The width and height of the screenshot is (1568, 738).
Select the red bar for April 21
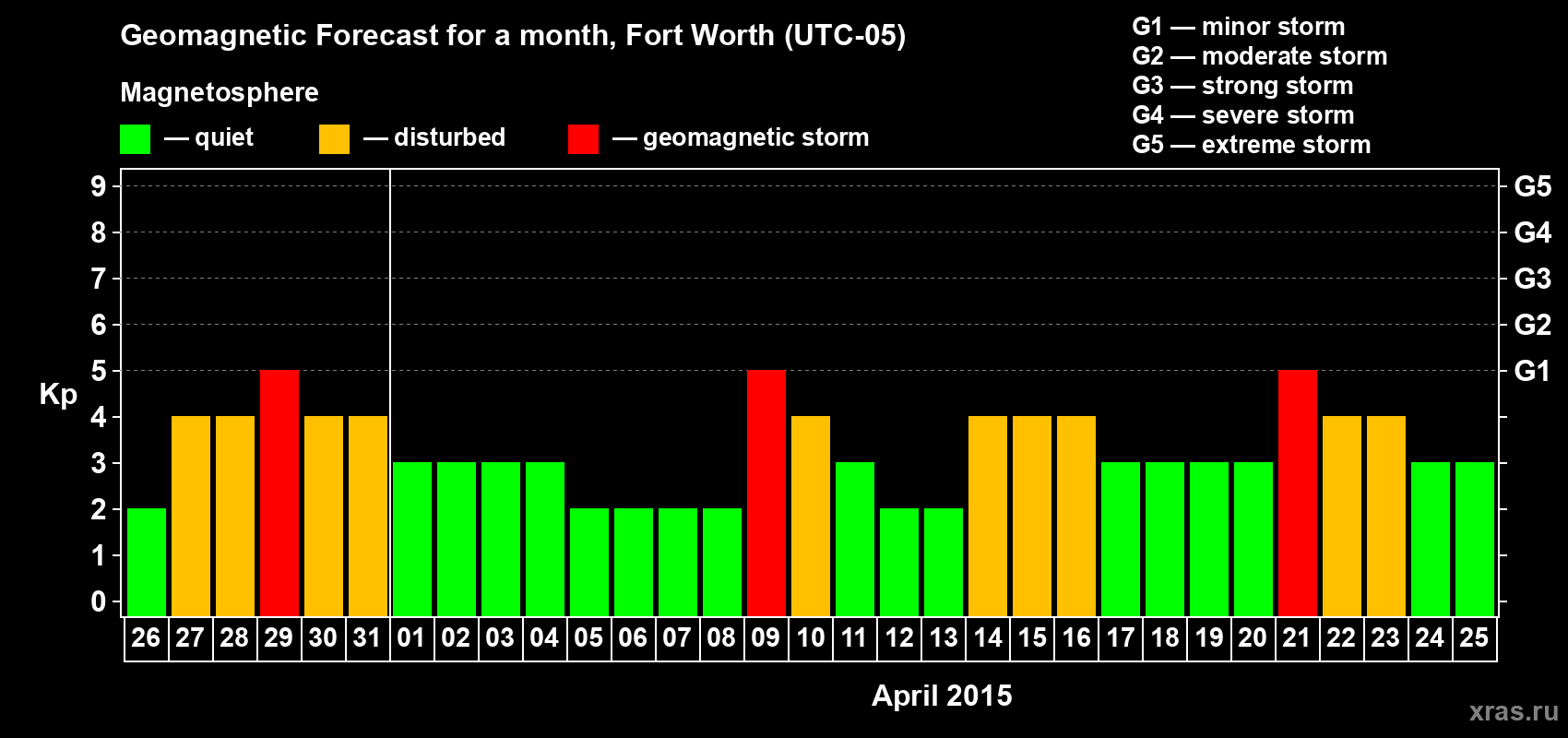pos(1298,493)
